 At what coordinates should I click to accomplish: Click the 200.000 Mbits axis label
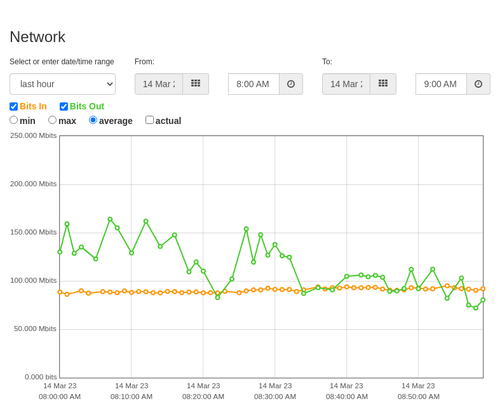tap(33, 184)
